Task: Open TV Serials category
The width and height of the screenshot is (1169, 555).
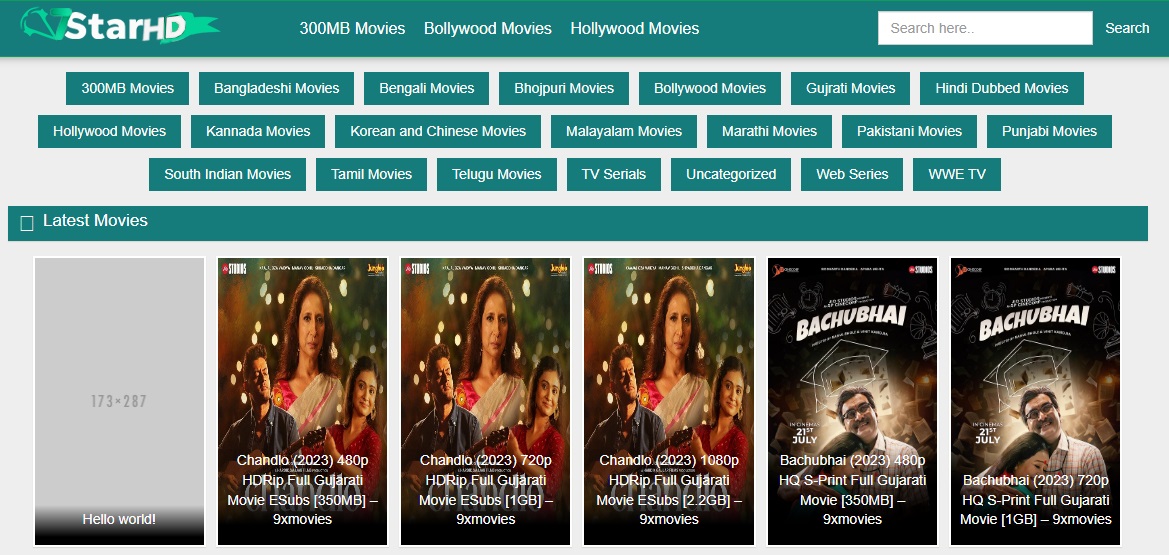Action: 614,175
